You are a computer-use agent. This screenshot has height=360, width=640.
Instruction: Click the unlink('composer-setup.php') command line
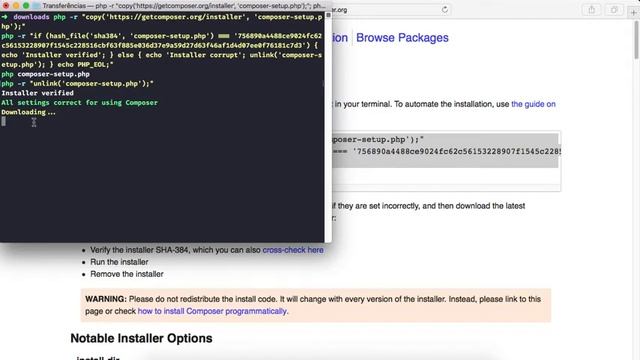(x=77, y=84)
